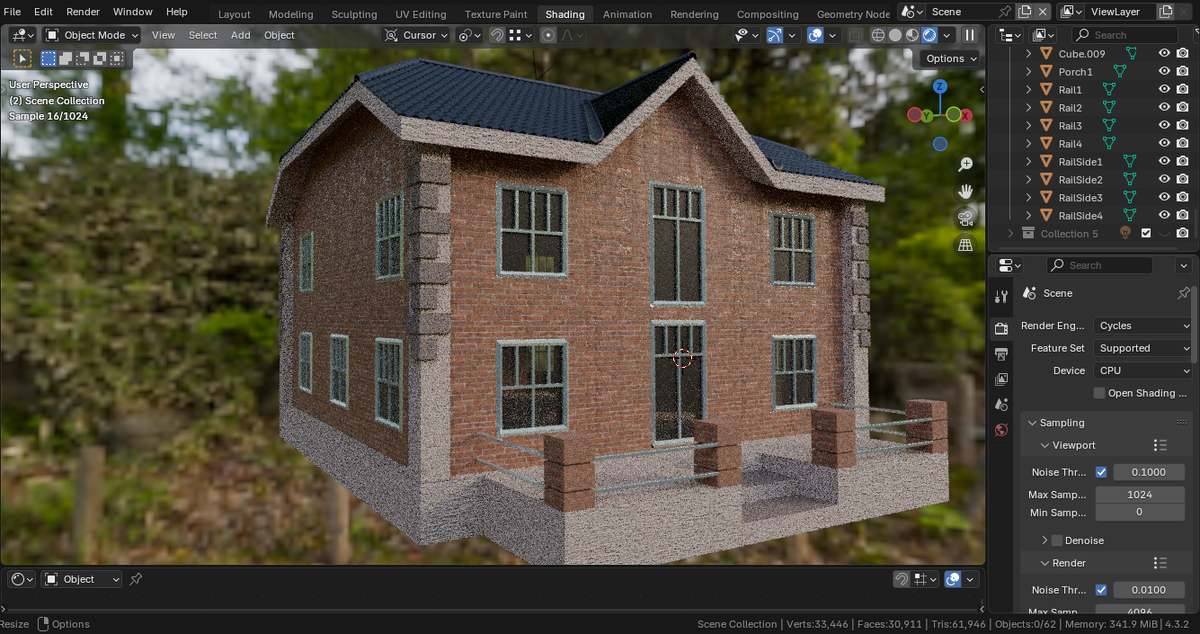Enable the Denoise checkbox
This screenshot has height=634, width=1200.
pos(1057,540)
